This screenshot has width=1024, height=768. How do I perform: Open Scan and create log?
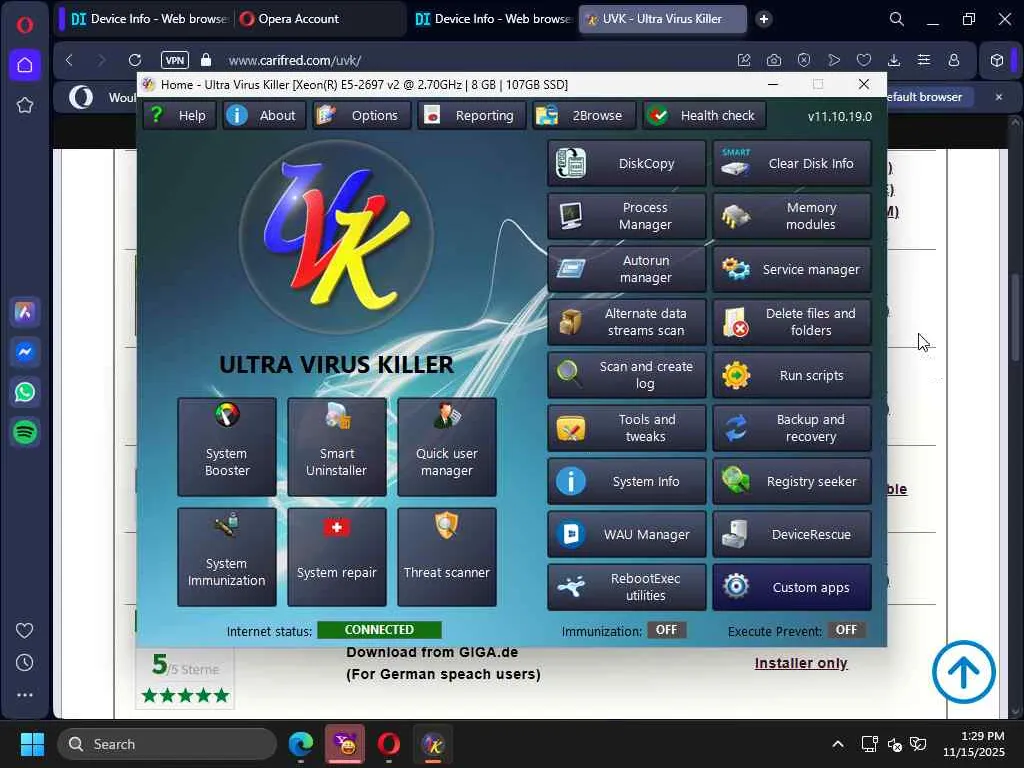(x=626, y=375)
